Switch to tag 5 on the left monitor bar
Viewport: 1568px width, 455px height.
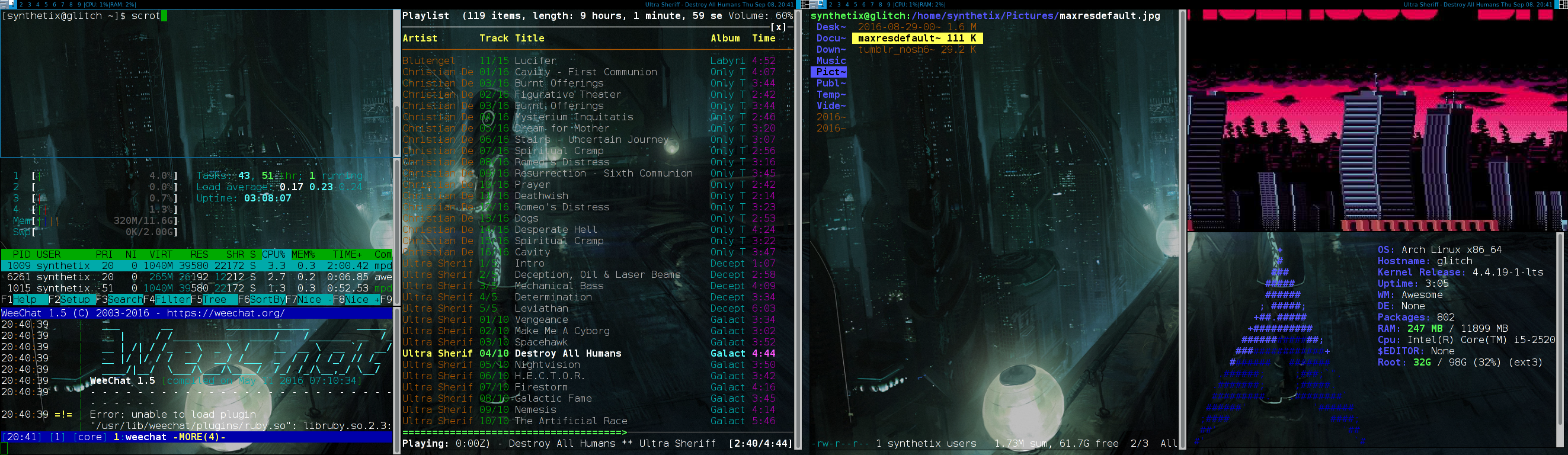click(x=46, y=4)
